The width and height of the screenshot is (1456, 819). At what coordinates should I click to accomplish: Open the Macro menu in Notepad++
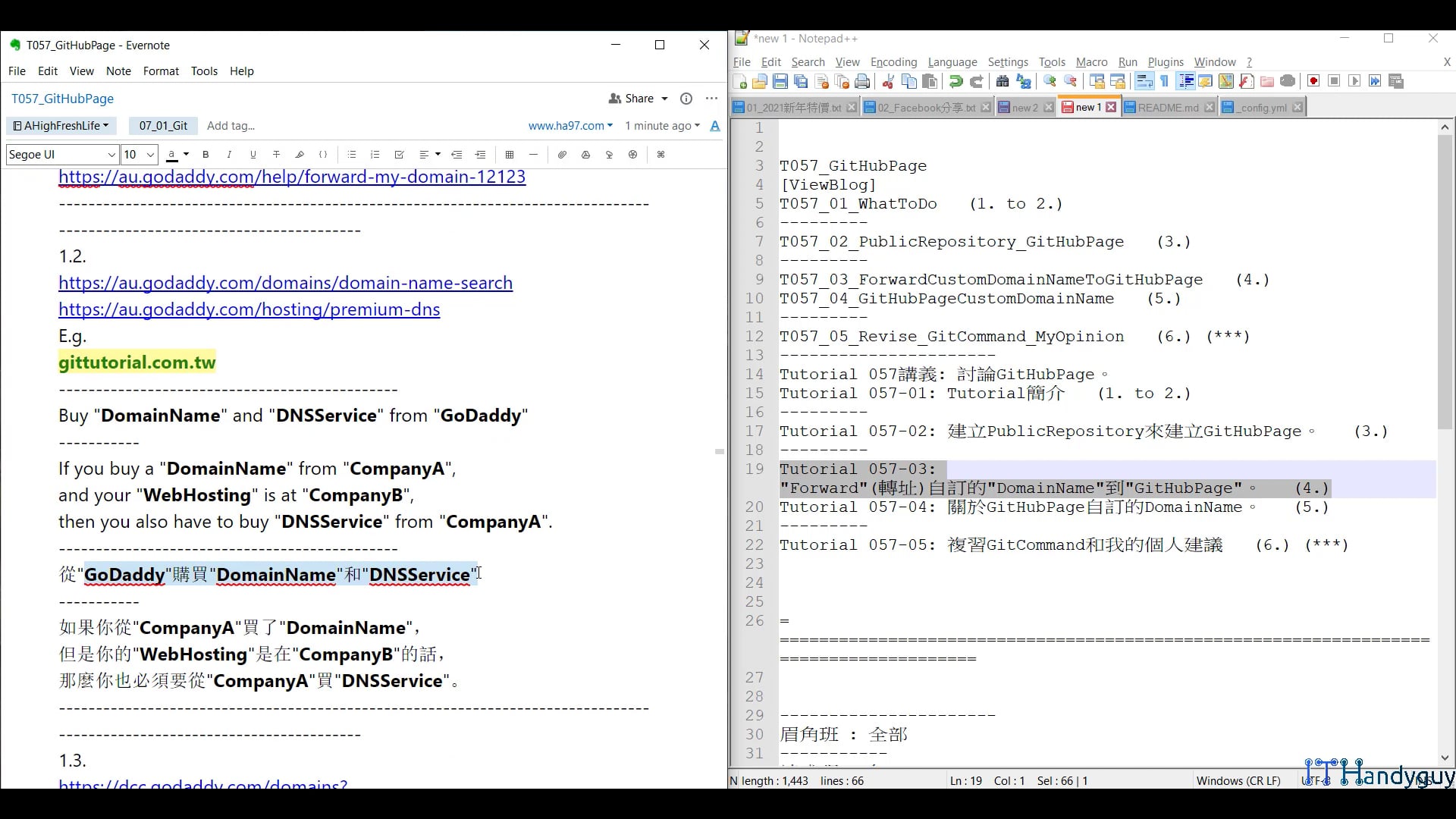(1091, 62)
